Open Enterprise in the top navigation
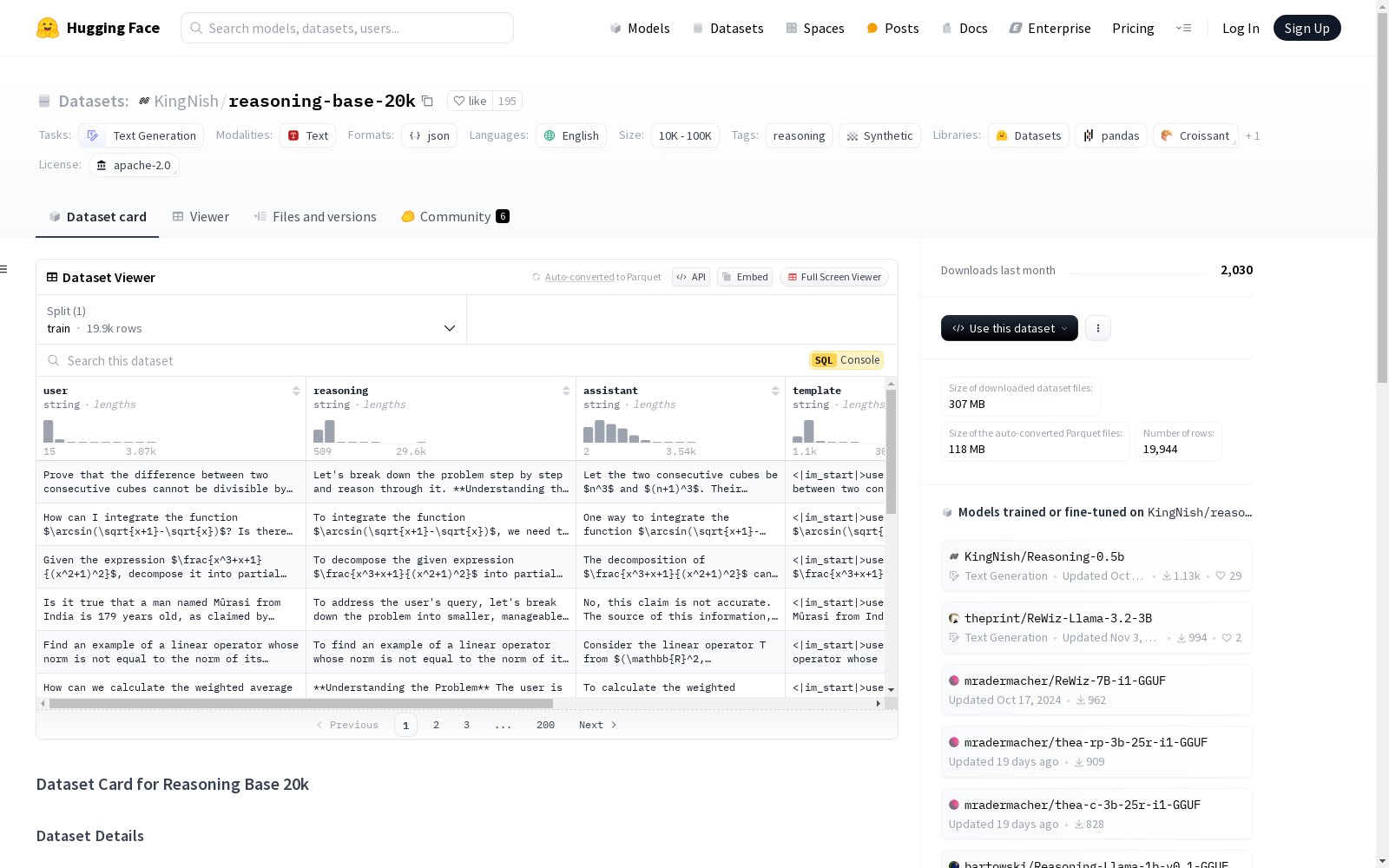Viewport: 1389px width, 868px height. click(1050, 28)
